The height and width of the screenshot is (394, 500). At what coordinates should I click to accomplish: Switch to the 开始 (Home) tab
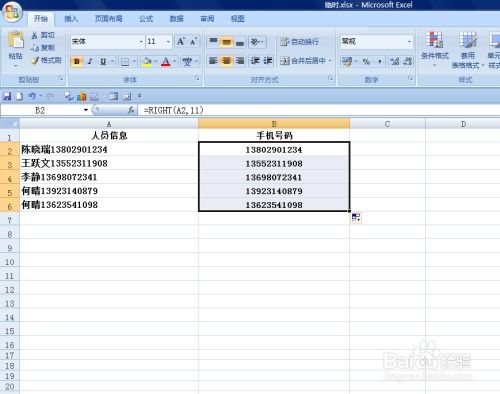41,19
